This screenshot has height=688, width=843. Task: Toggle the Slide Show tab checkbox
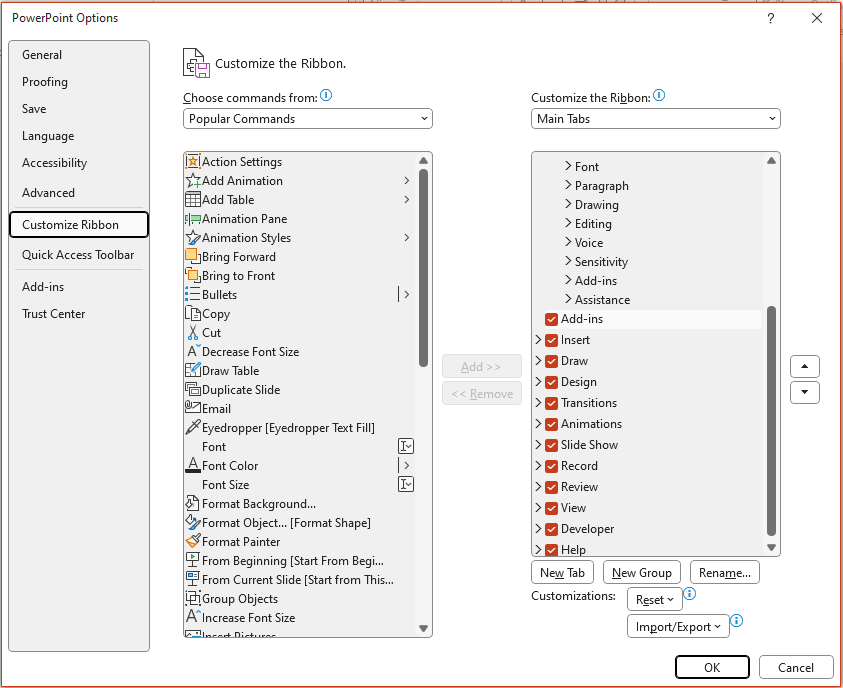[551, 445]
